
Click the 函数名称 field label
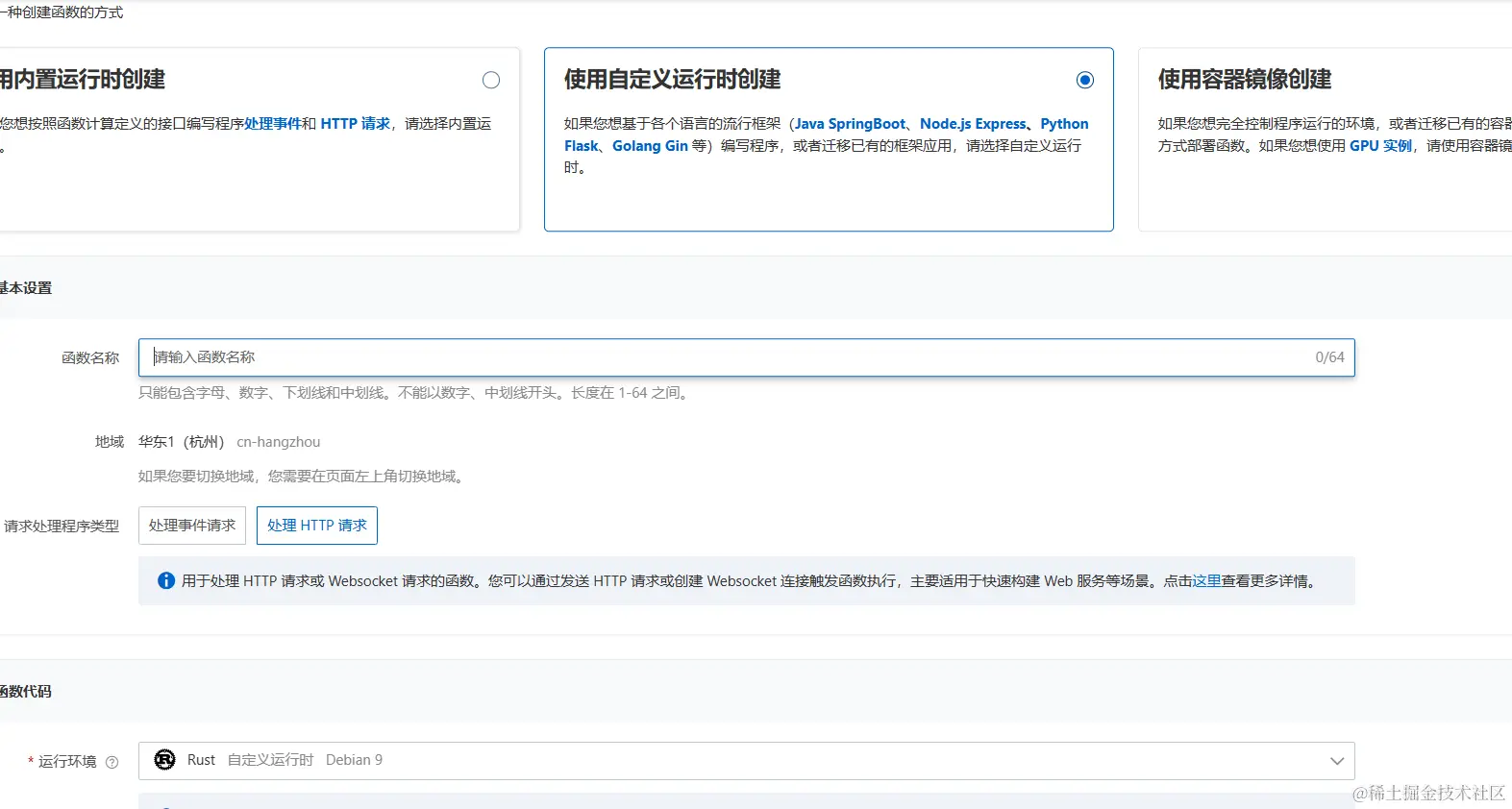(x=90, y=357)
